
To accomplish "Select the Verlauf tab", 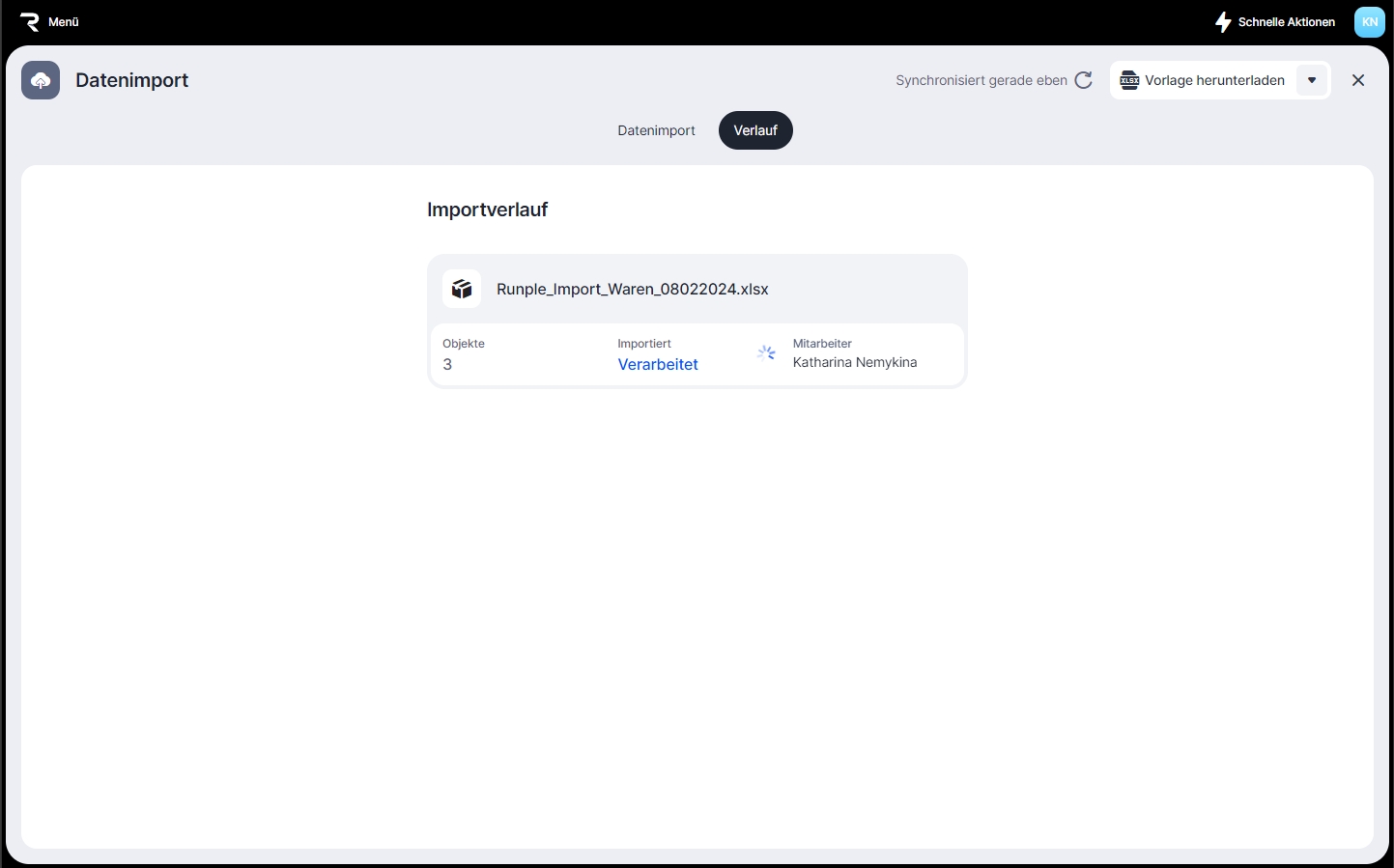I will tap(755, 130).
